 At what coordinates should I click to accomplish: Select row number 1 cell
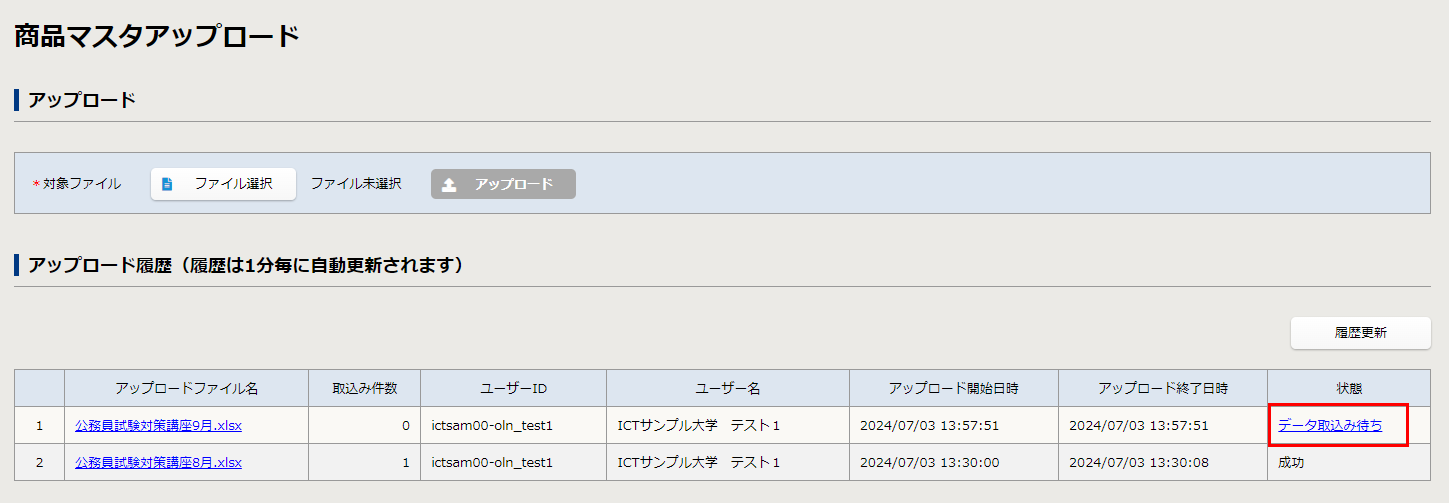(x=39, y=425)
